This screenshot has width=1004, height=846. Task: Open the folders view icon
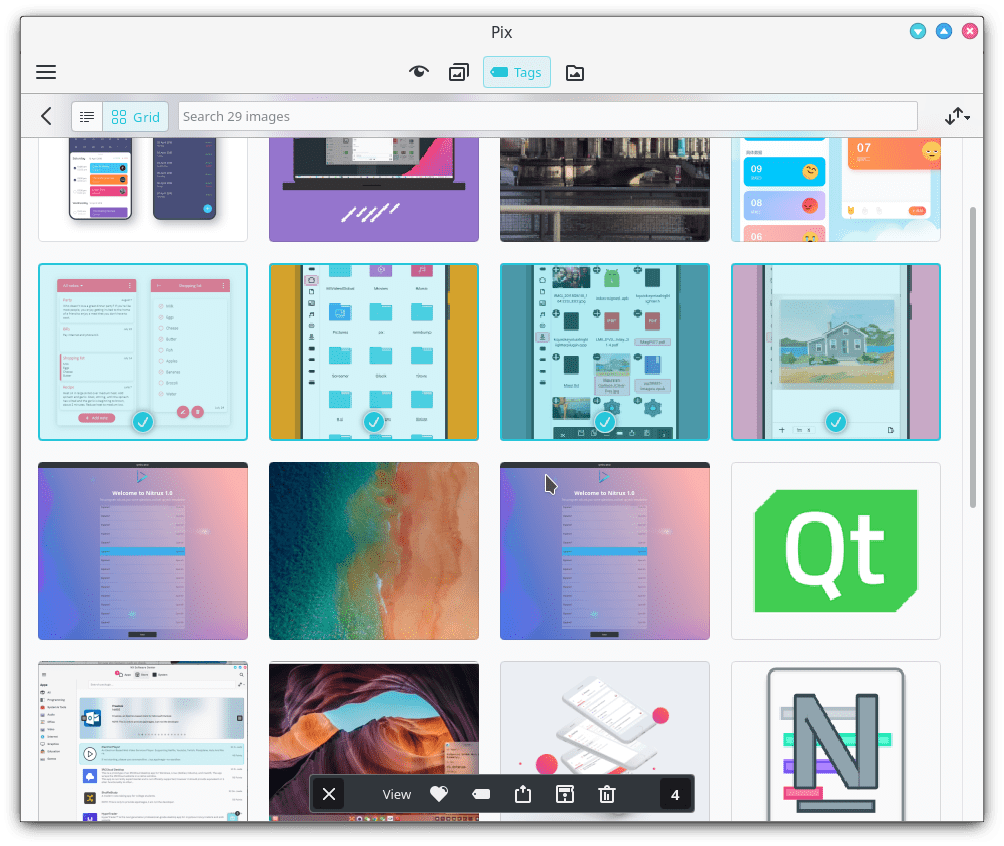click(574, 72)
